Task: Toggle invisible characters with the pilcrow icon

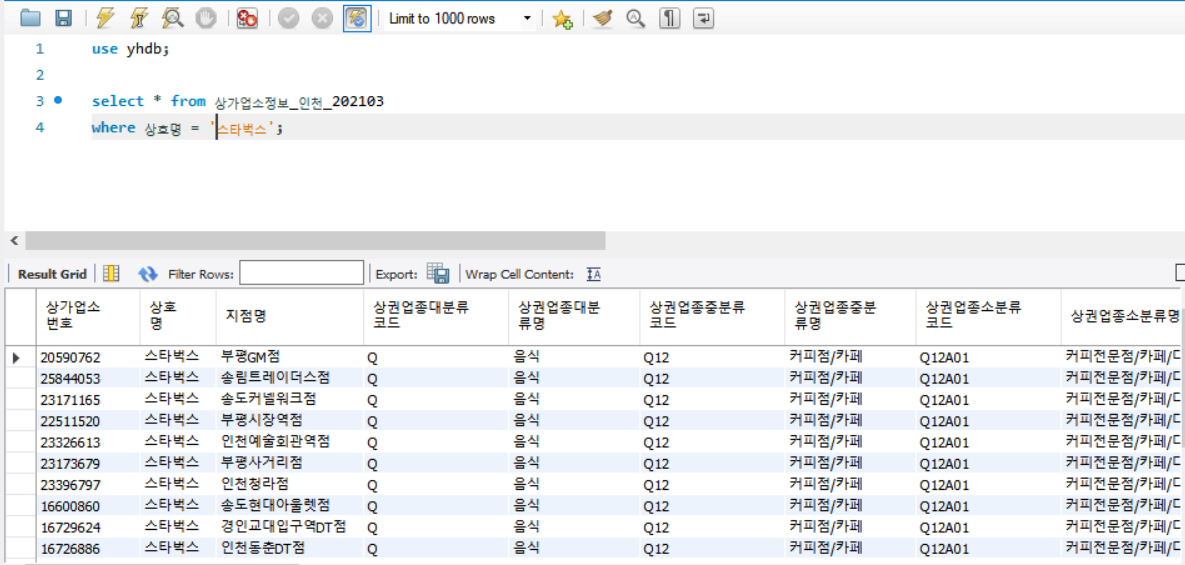Action: coord(669,19)
